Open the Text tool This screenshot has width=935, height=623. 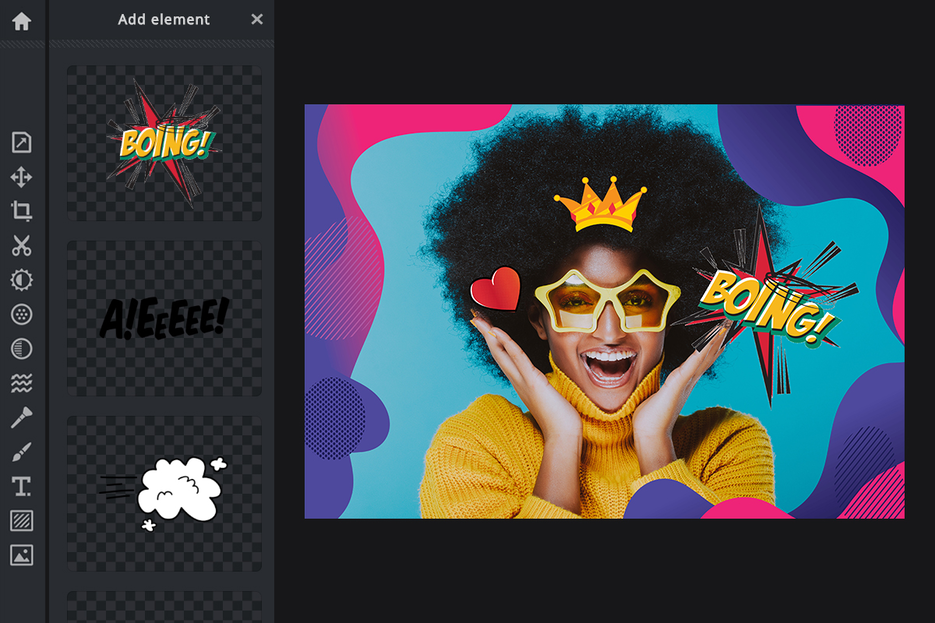tap(22, 485)
